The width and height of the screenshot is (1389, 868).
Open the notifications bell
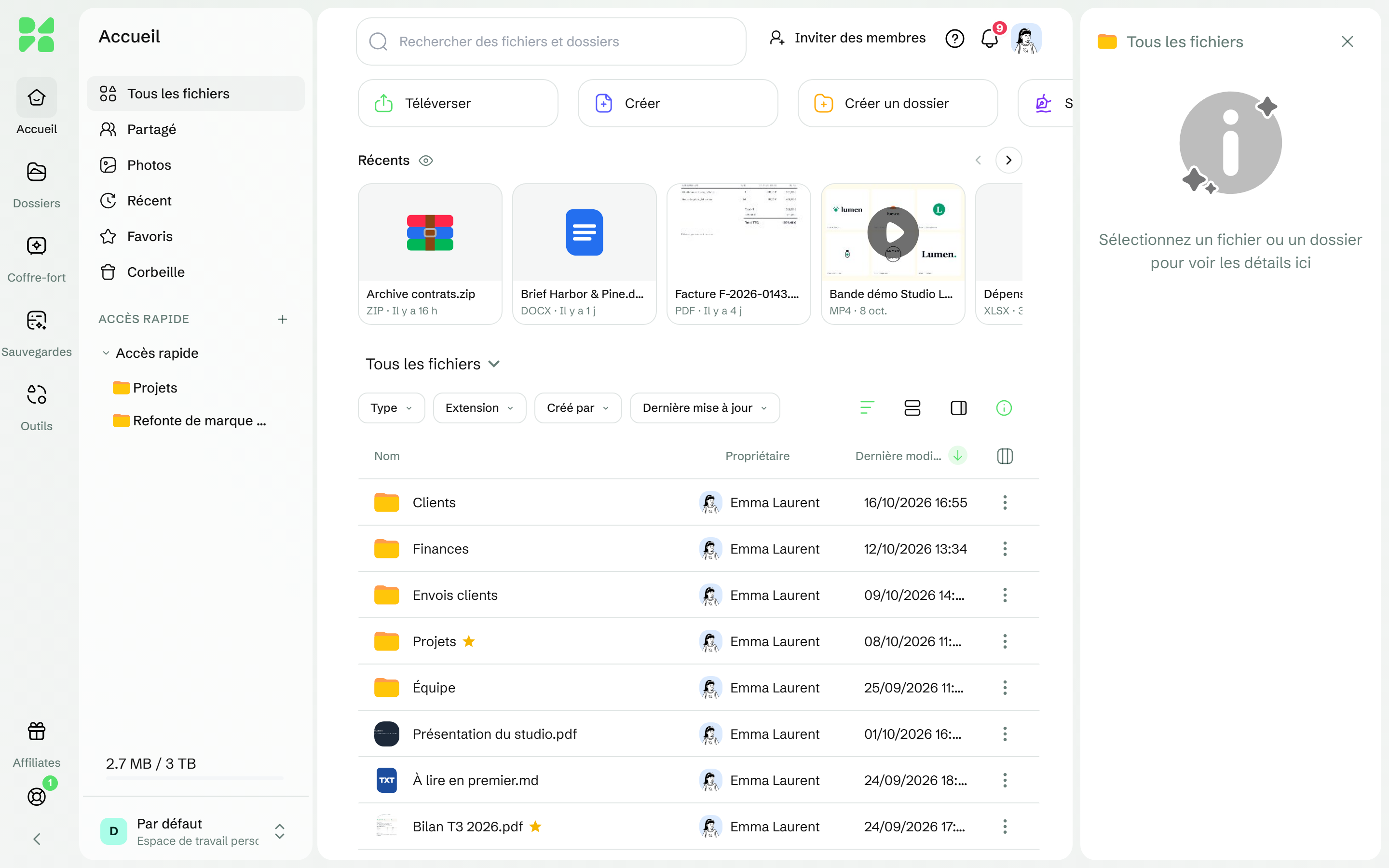point(989,39)
